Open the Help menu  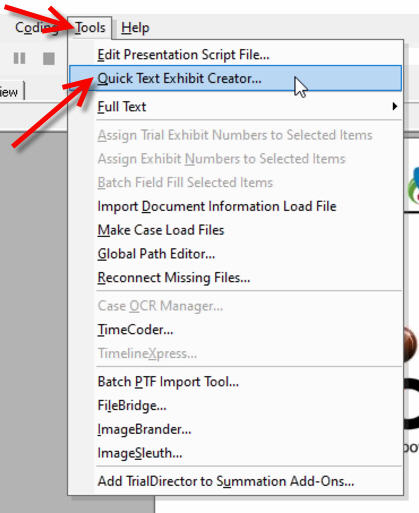coord(135,28)
